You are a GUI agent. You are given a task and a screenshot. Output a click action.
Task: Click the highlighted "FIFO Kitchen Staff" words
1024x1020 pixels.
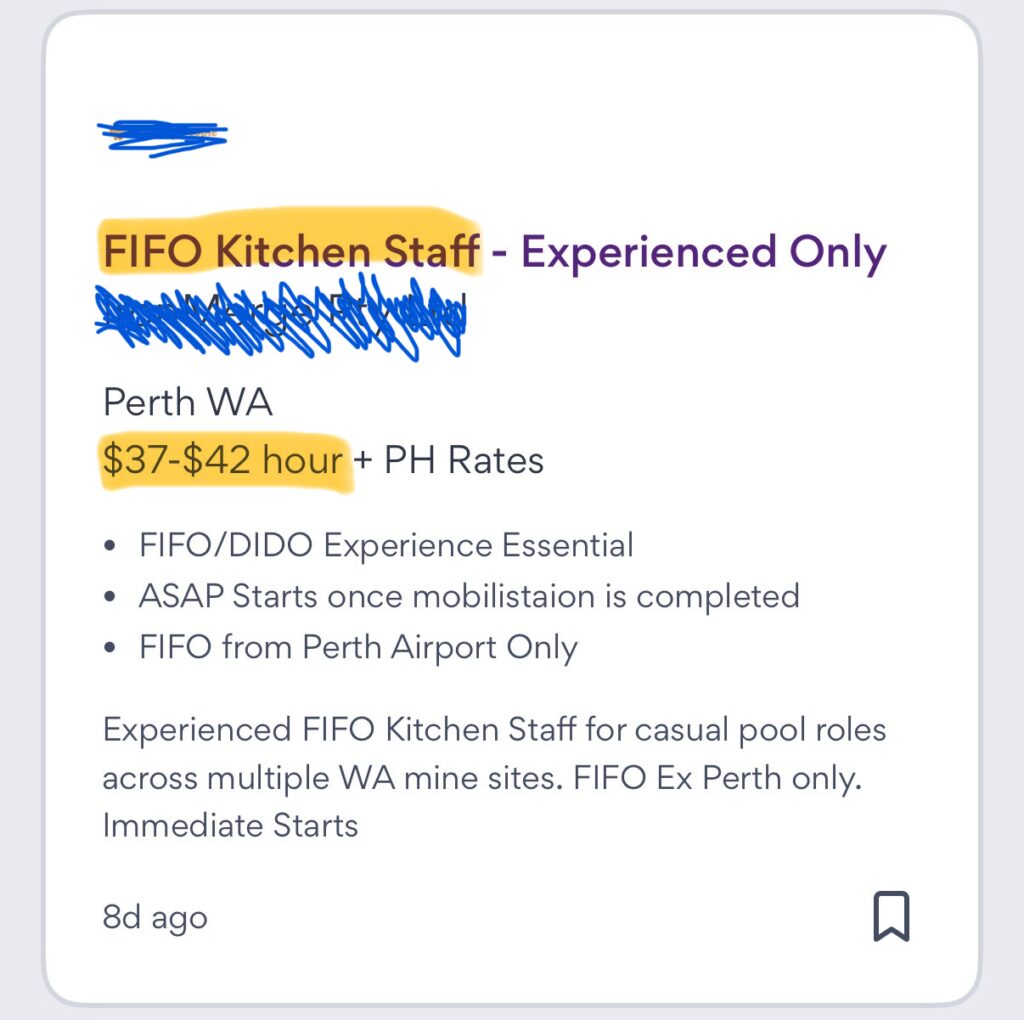(x=290, y=252)
